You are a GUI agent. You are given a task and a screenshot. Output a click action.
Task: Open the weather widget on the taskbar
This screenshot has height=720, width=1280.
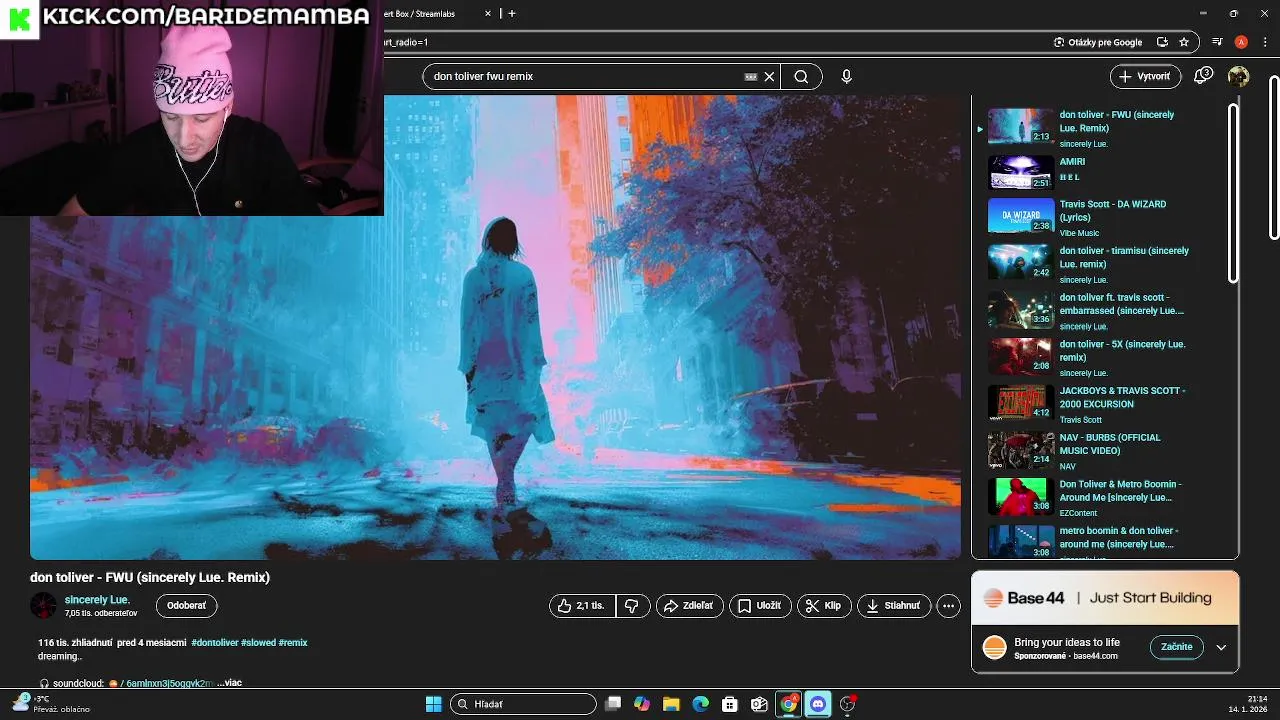tap(52, 704)
